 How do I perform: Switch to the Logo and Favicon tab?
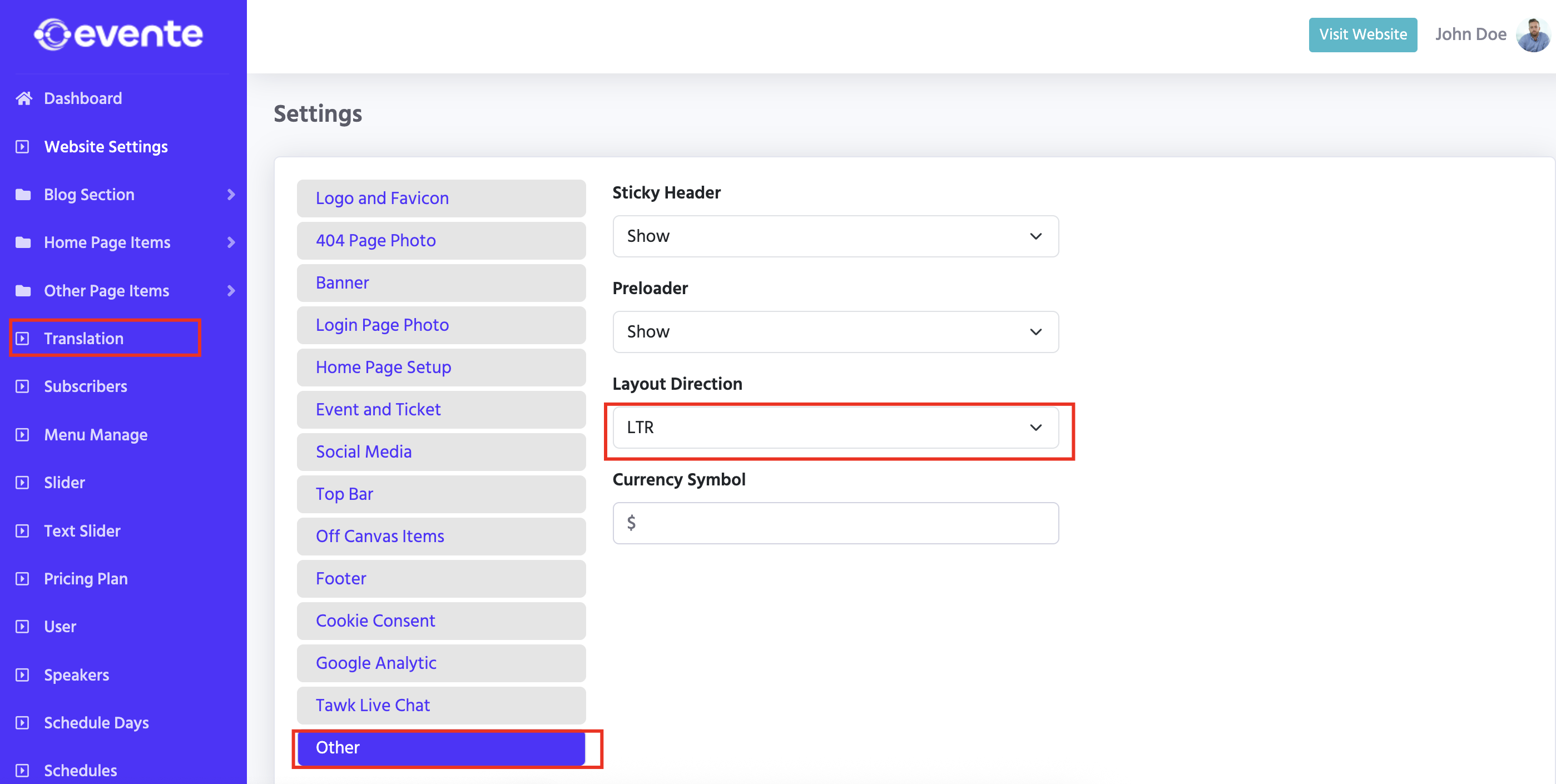441,198
